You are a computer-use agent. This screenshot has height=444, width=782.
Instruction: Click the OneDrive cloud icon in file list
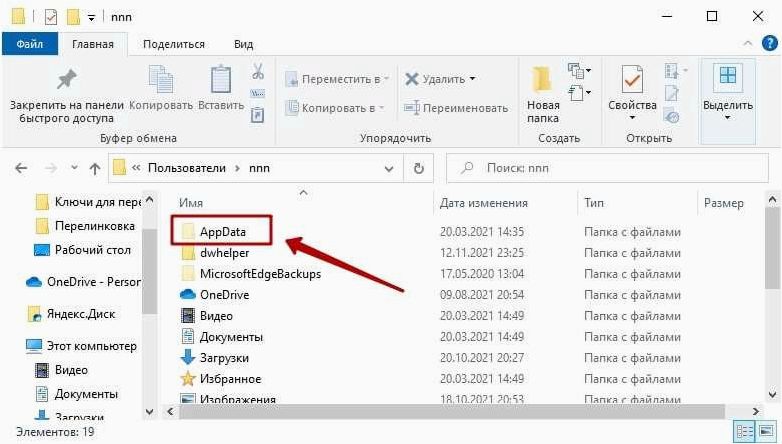(188, 295)
